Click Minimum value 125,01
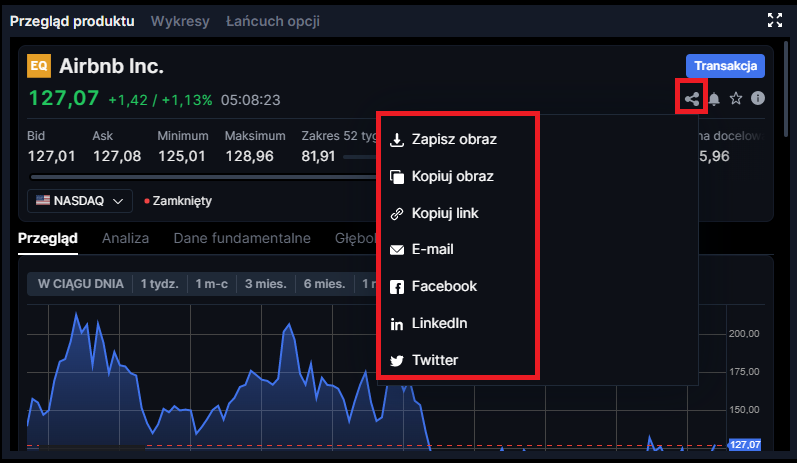The width and height of the screenshot is (797, 463). [181, 156]
